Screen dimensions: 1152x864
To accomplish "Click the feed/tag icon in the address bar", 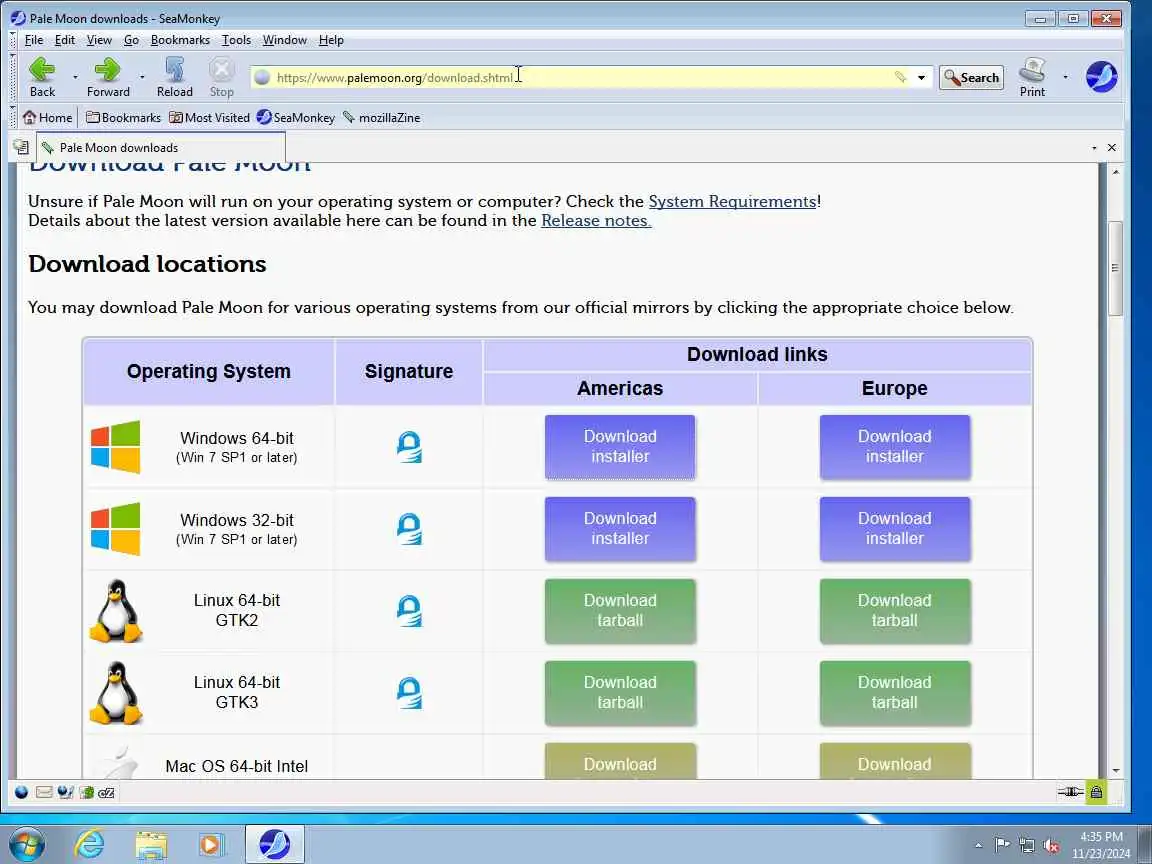I will 900,77.
